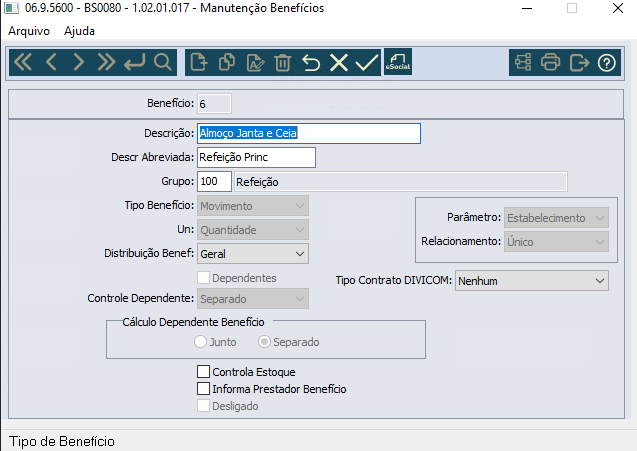This screenshot has height=451, width=637.
Task: Click the Tipo de Benefício status text
Action: [x=62, y=441]
